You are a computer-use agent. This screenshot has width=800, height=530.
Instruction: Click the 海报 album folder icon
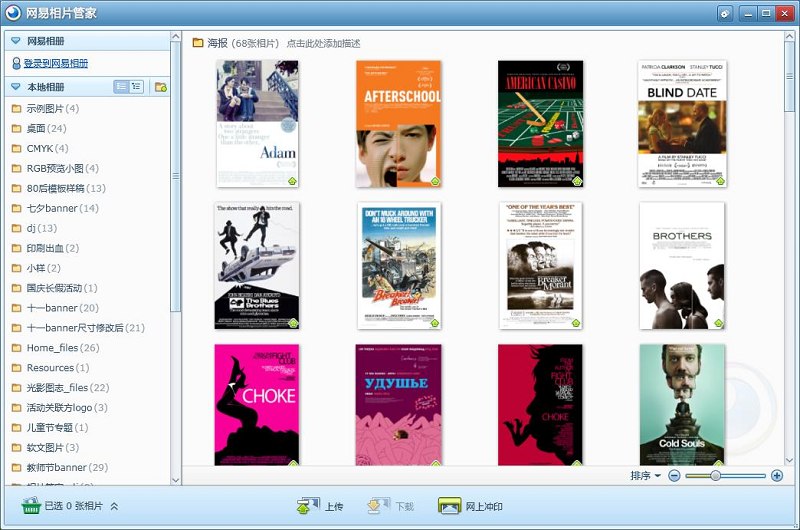click(x=198, y=42)
